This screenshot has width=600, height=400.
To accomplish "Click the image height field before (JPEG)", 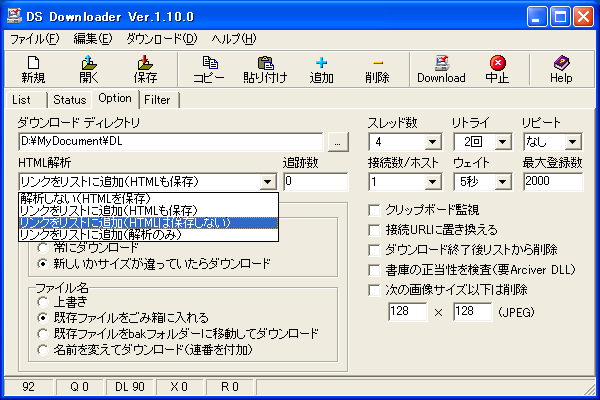I will [x=473, y=312].
